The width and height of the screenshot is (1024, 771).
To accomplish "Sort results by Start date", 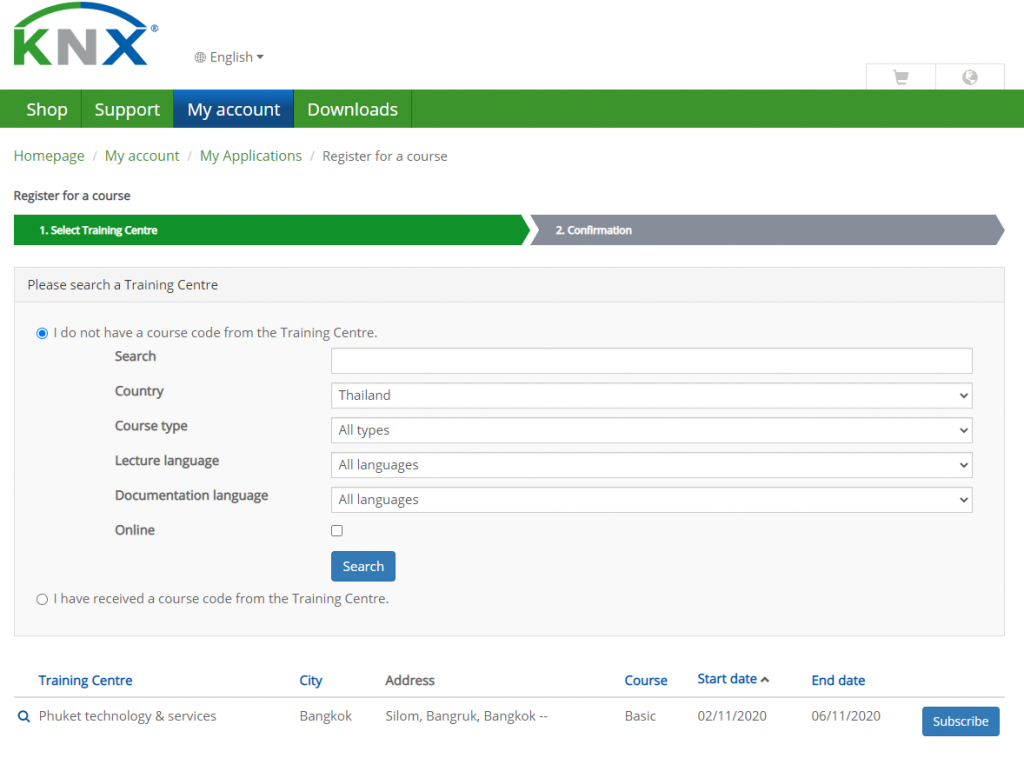I will tap(733, 679).
